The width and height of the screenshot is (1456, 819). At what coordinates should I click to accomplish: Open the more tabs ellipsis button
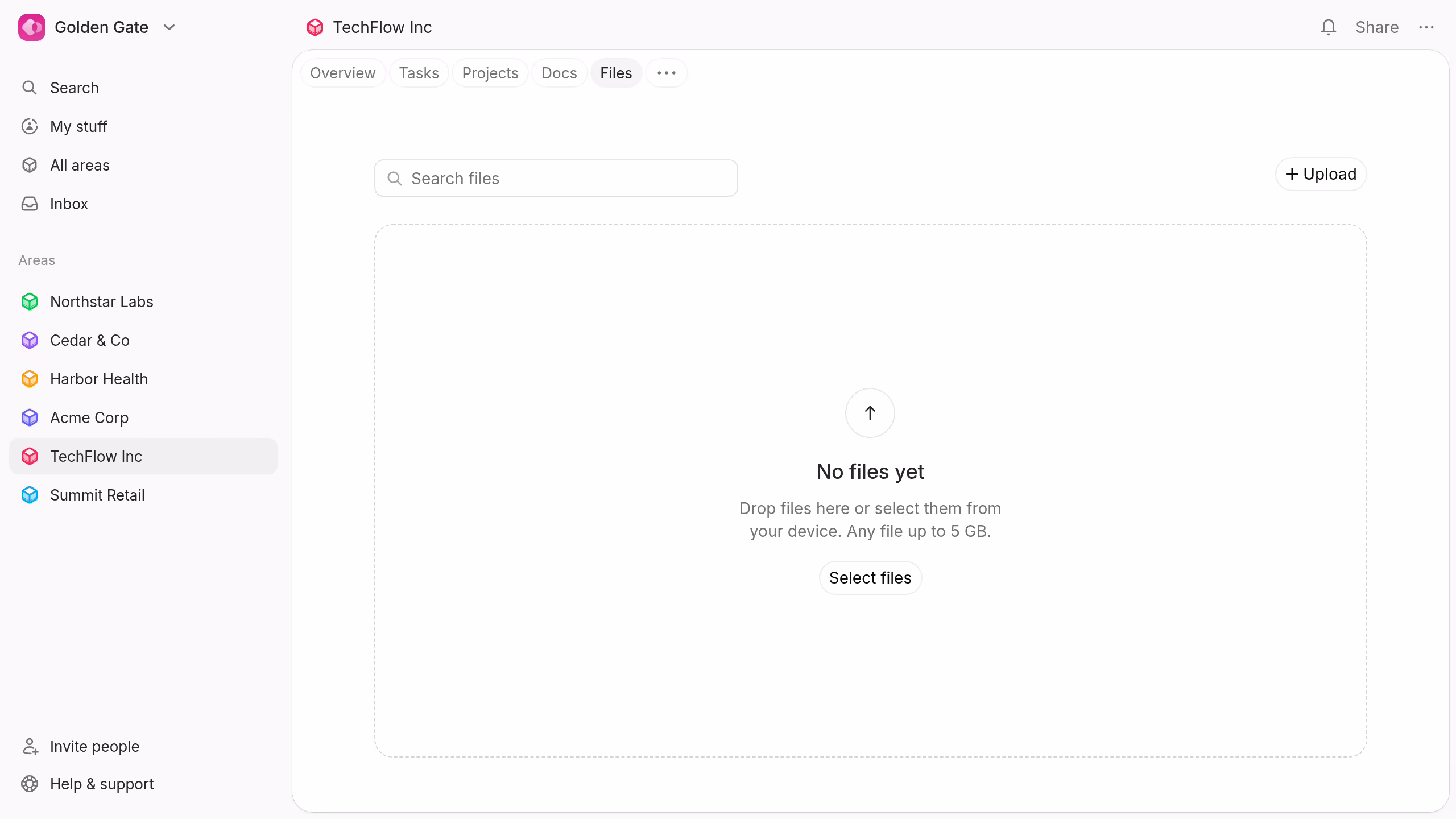(x=667, y=73)
